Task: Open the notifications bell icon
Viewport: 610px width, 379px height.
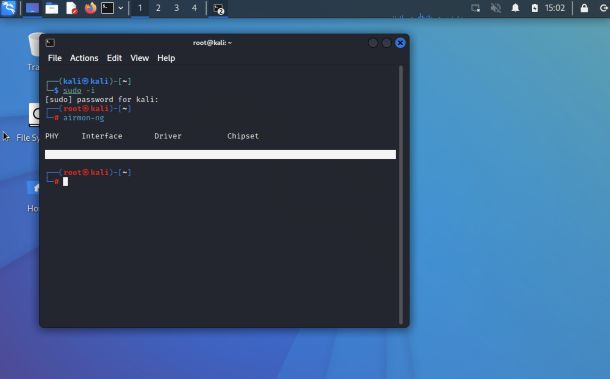Action: pyautogui.click(x=515, y=8)
